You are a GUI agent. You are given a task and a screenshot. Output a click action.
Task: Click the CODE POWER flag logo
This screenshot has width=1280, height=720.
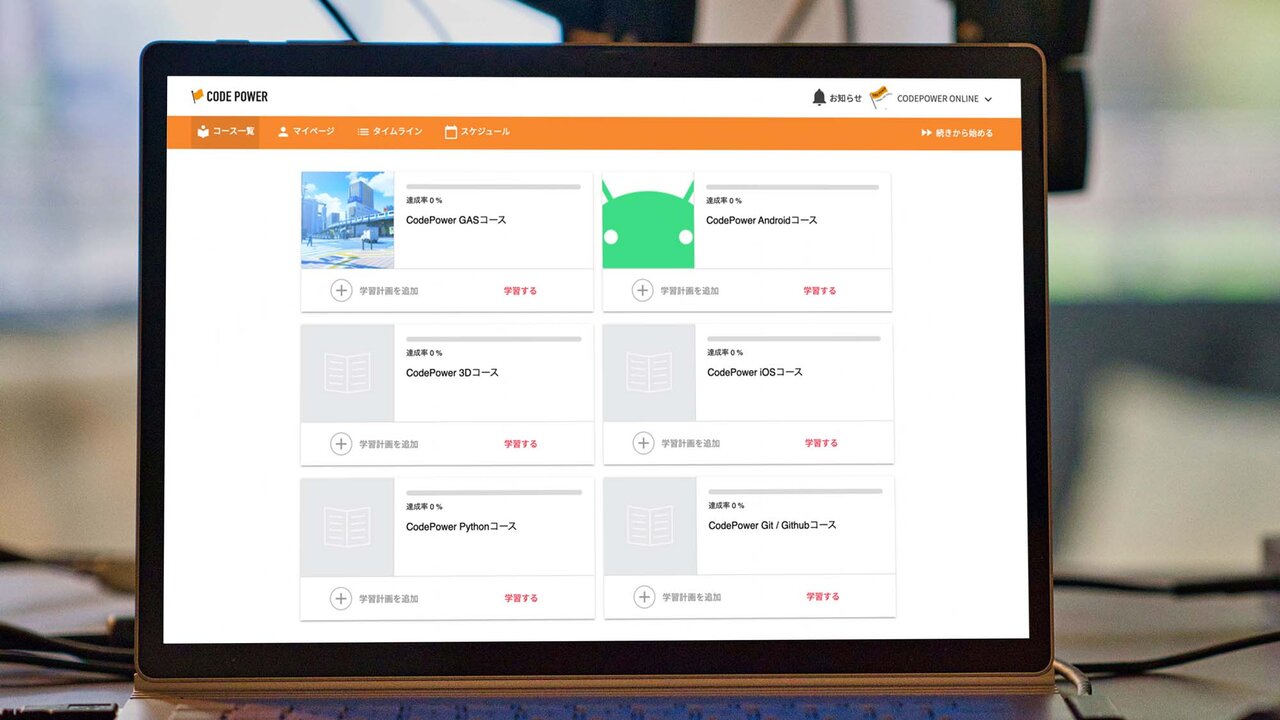pyautogui.click(x=229, y=96)
